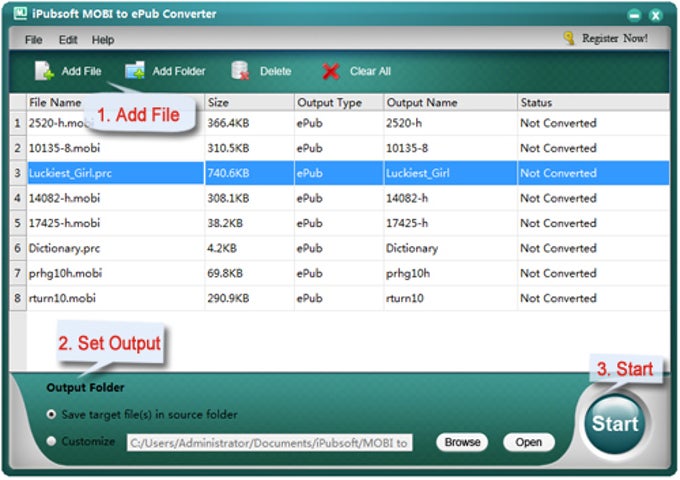Click Not Converted status for prhg10h.mobi
The width and height of the screenshot is (680, 480).
click(559, 274)
